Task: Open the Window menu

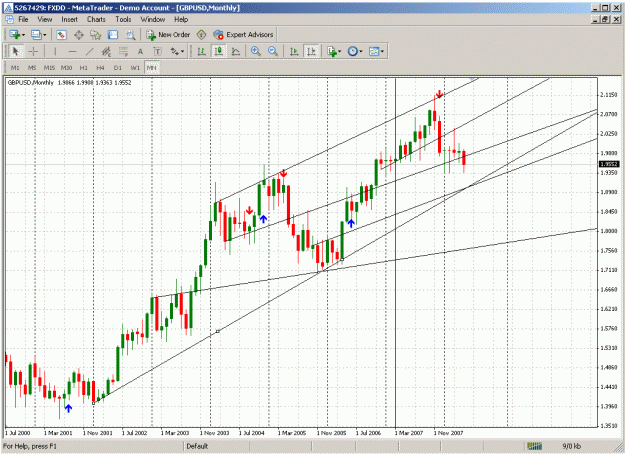Action: 153,19
